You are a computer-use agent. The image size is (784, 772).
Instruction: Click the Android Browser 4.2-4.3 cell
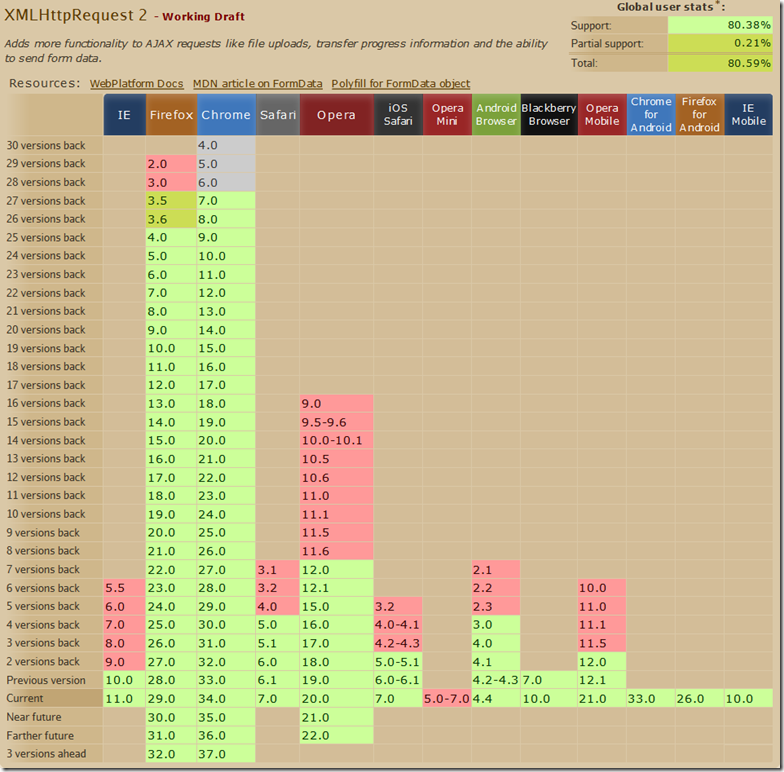pos(496,680)
